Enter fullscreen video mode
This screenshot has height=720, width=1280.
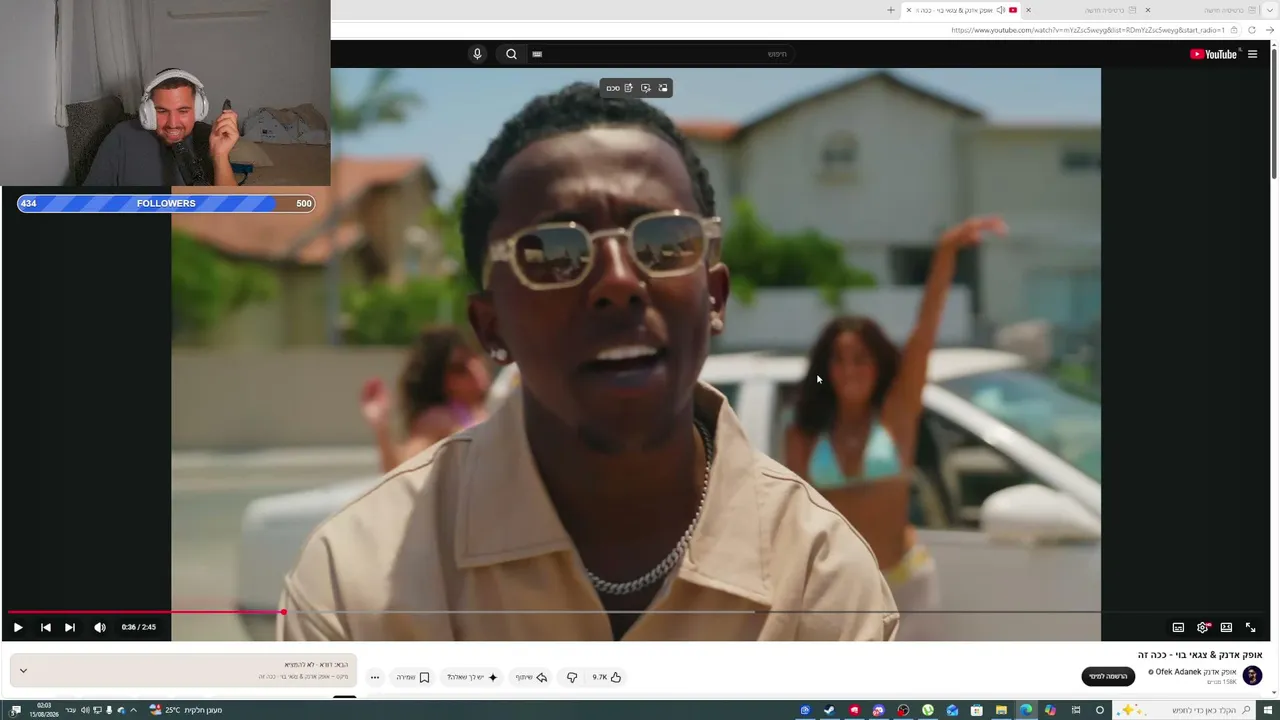pyautogui.click(x=1250, y=627)
